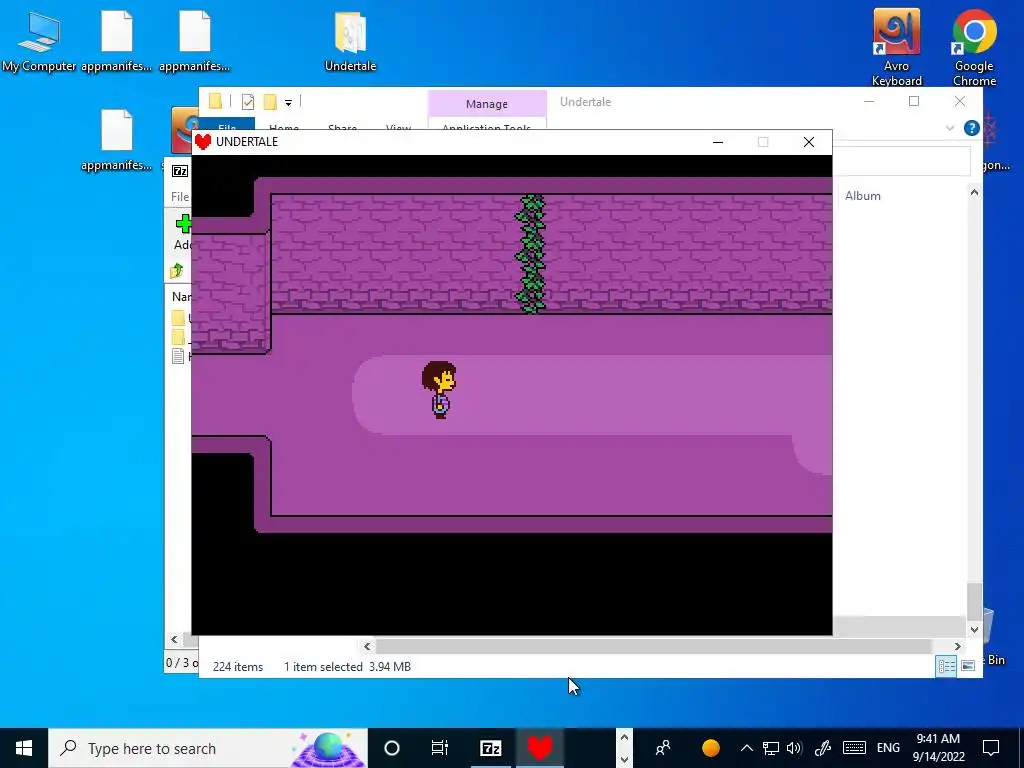Launch Google Chrome from the desktop

point(974,46)
